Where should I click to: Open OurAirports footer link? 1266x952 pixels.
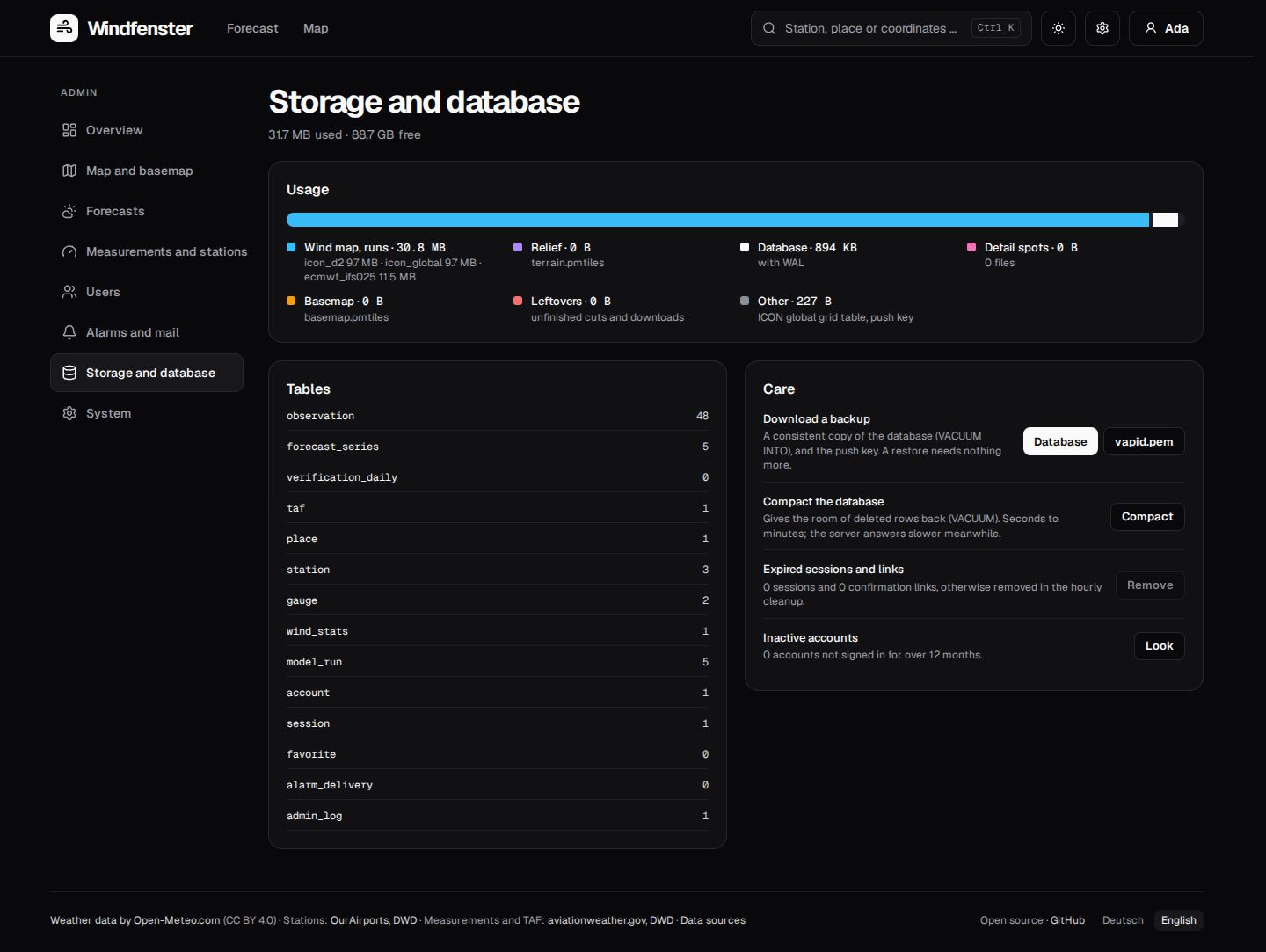coord(360,920)
